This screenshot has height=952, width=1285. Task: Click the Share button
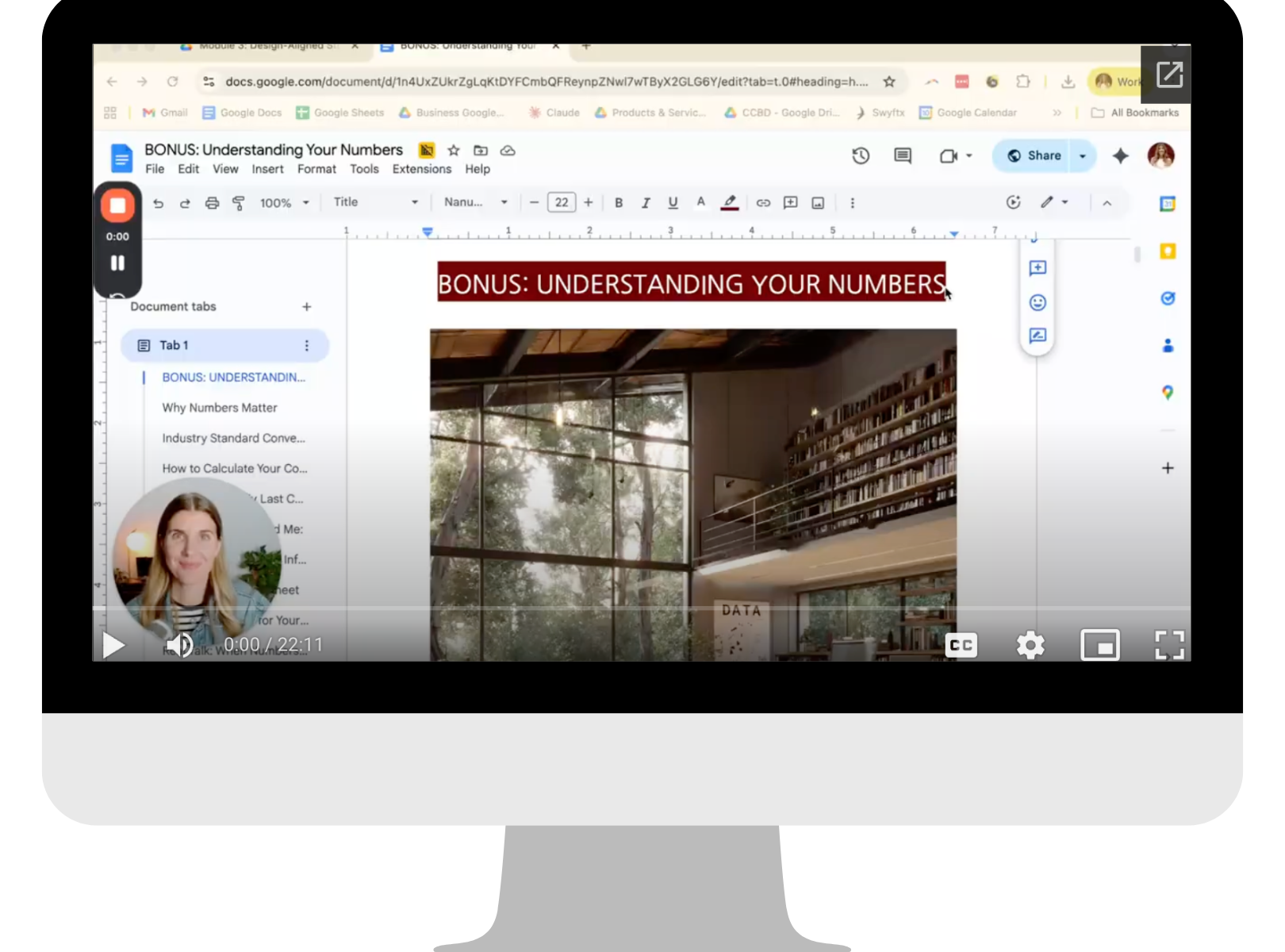pyautogui.click(x=1034, y=155)
